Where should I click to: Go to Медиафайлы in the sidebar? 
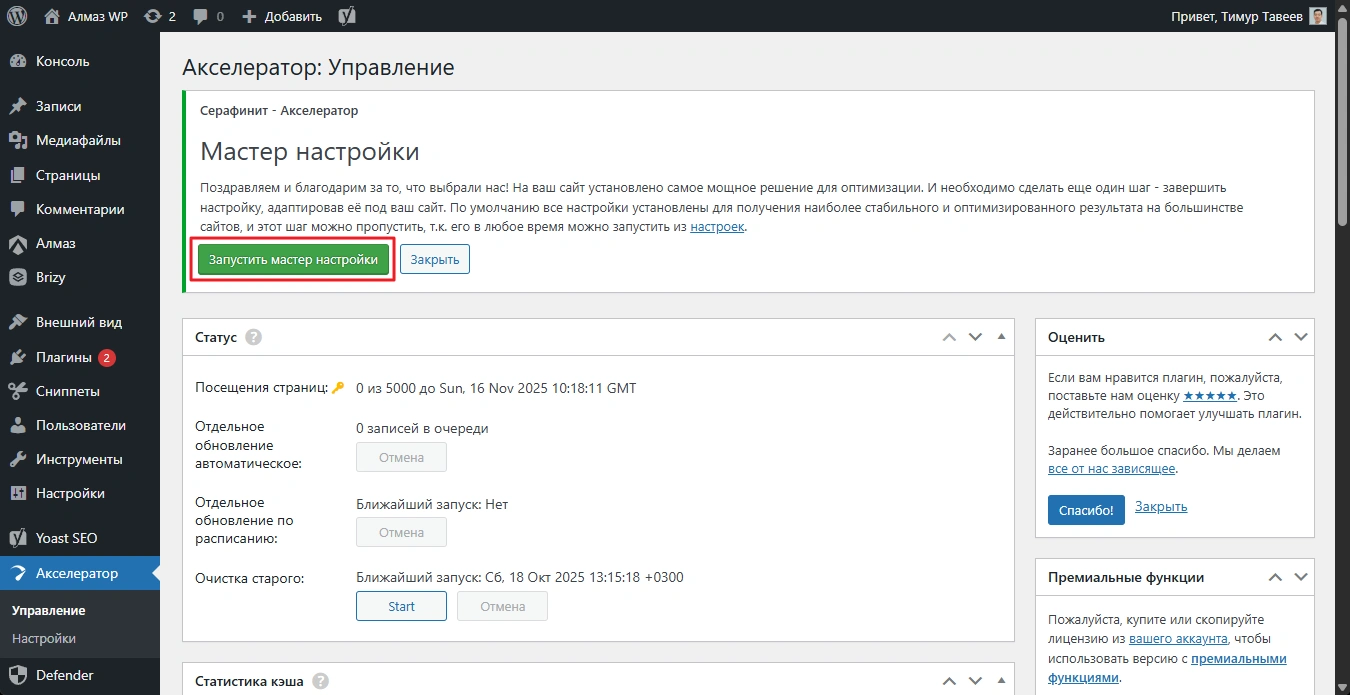(78, 140)
